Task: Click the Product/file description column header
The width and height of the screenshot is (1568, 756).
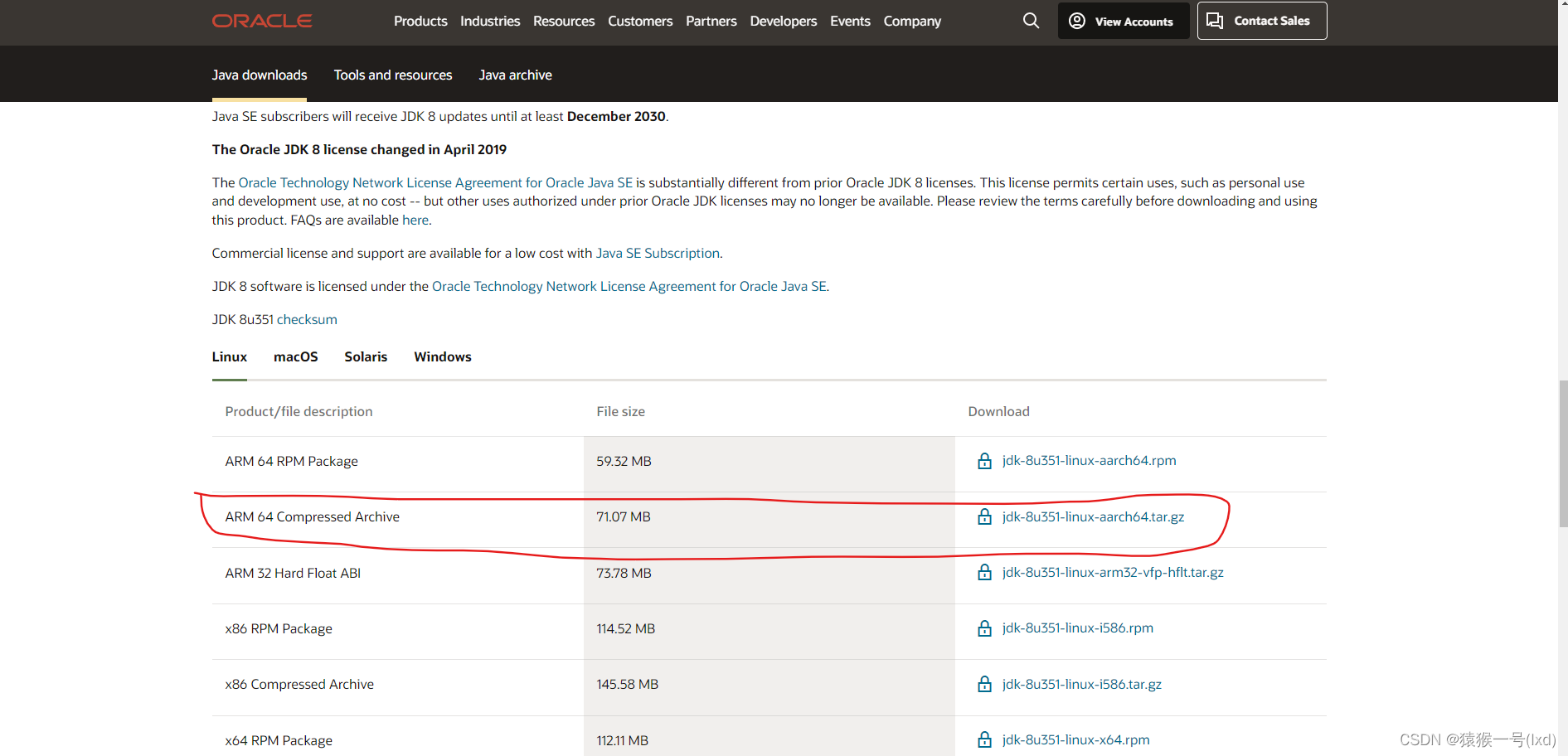Action: coord(299,411)
